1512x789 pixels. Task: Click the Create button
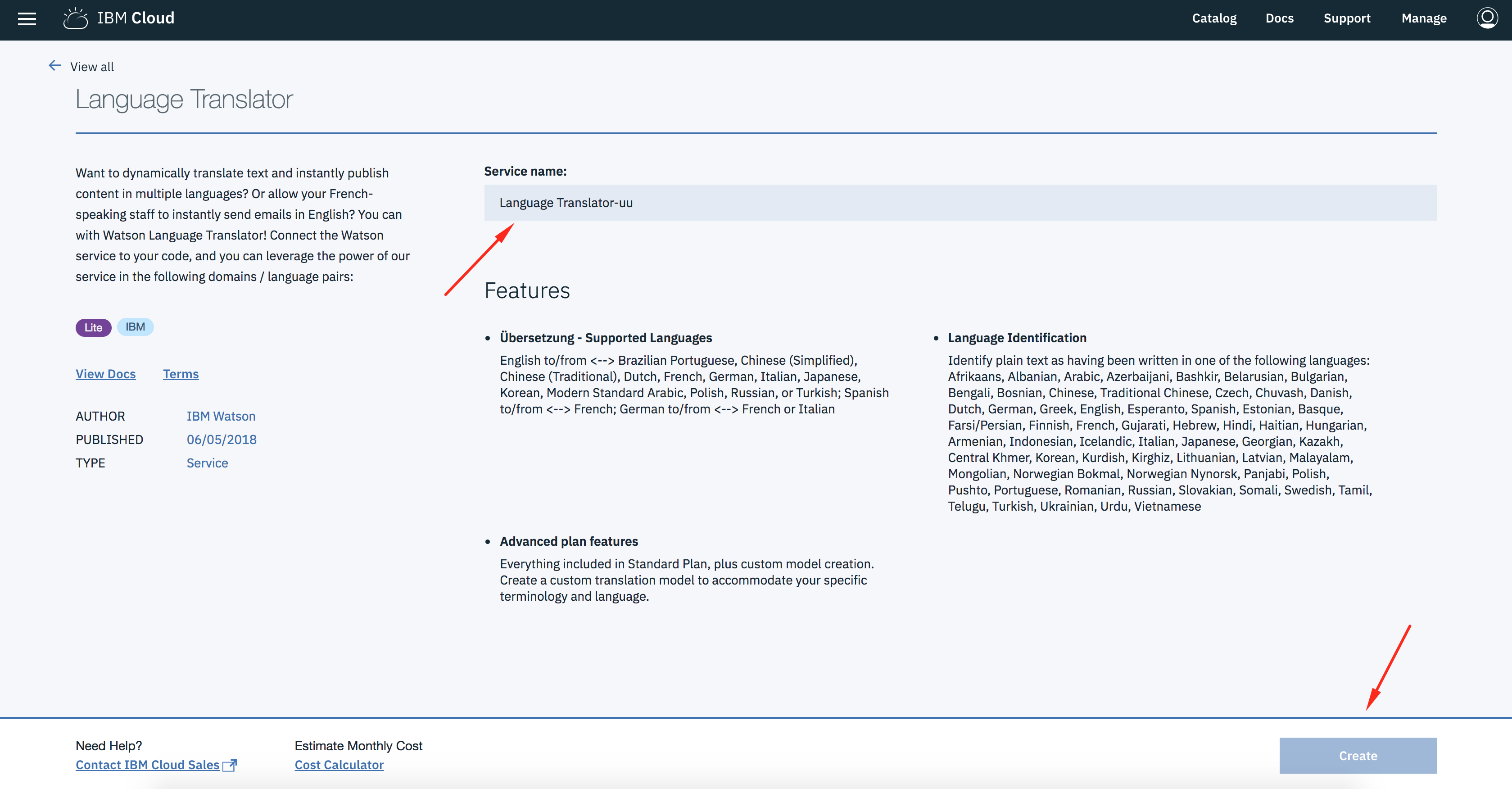1358,756
